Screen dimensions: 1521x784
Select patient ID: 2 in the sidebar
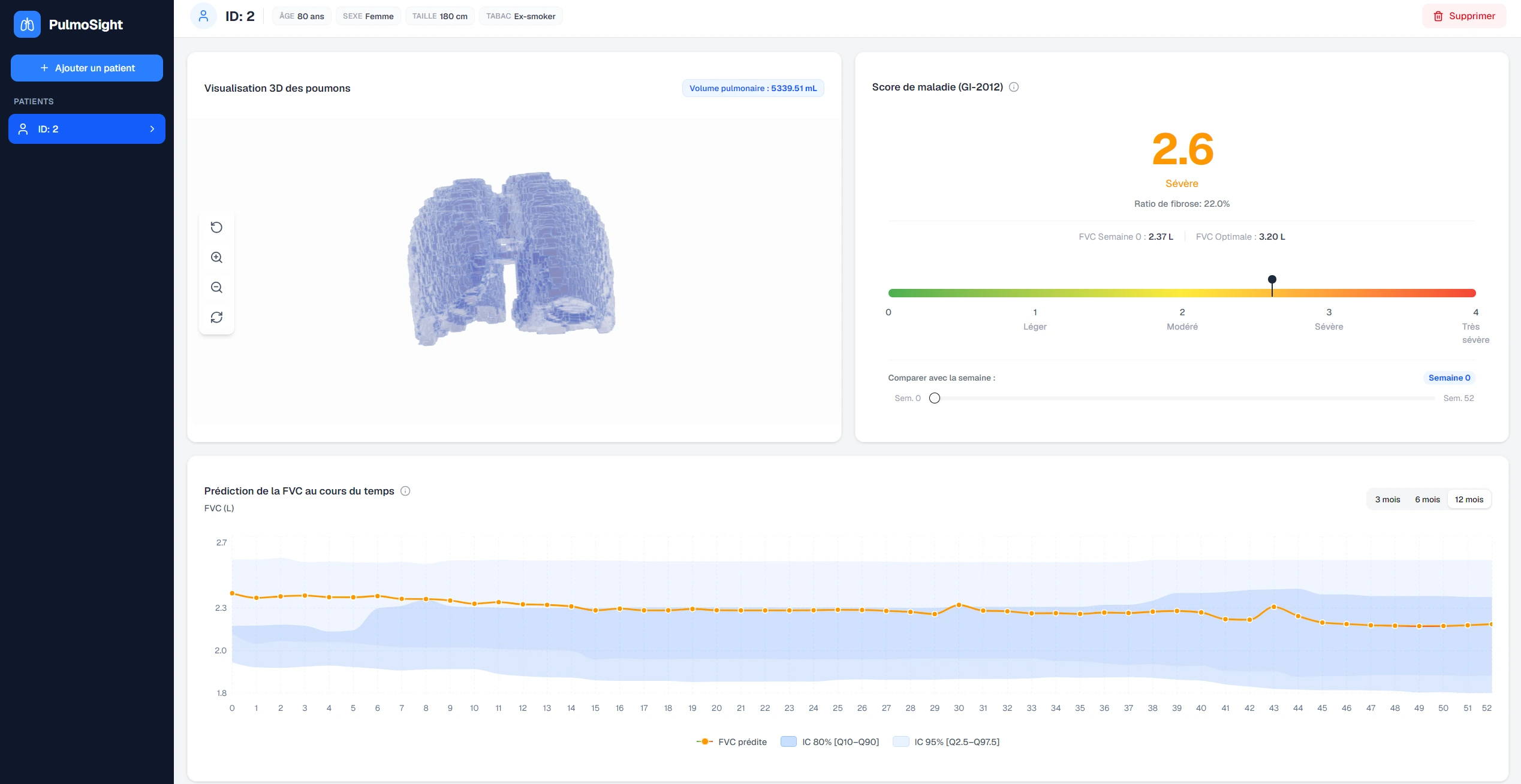coord(87,129)
